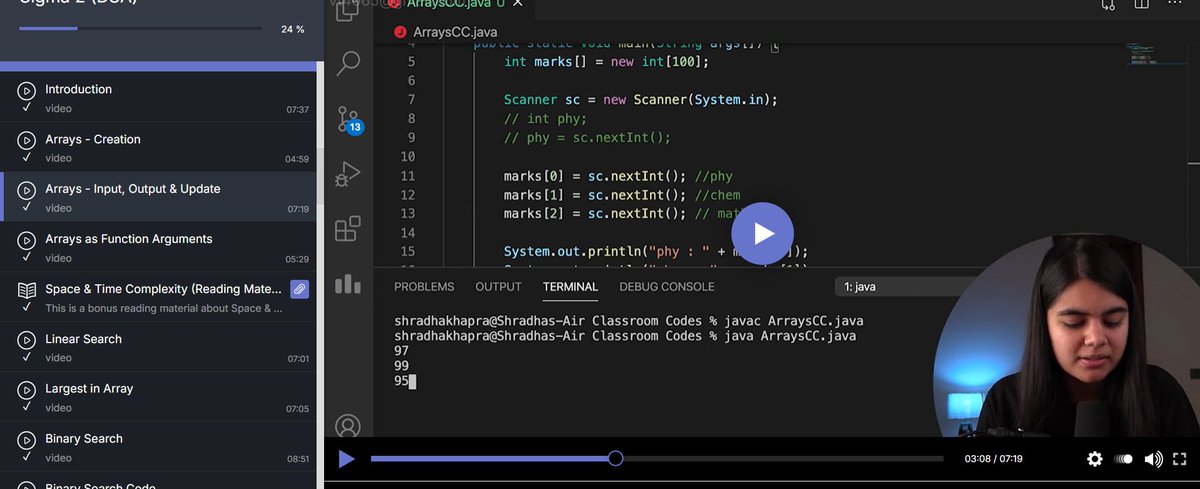Screen dimensions: 1200x489
Task: Click the completed checkmark under Binary Search
Action: pyautogui.click(x=27, y=457)
